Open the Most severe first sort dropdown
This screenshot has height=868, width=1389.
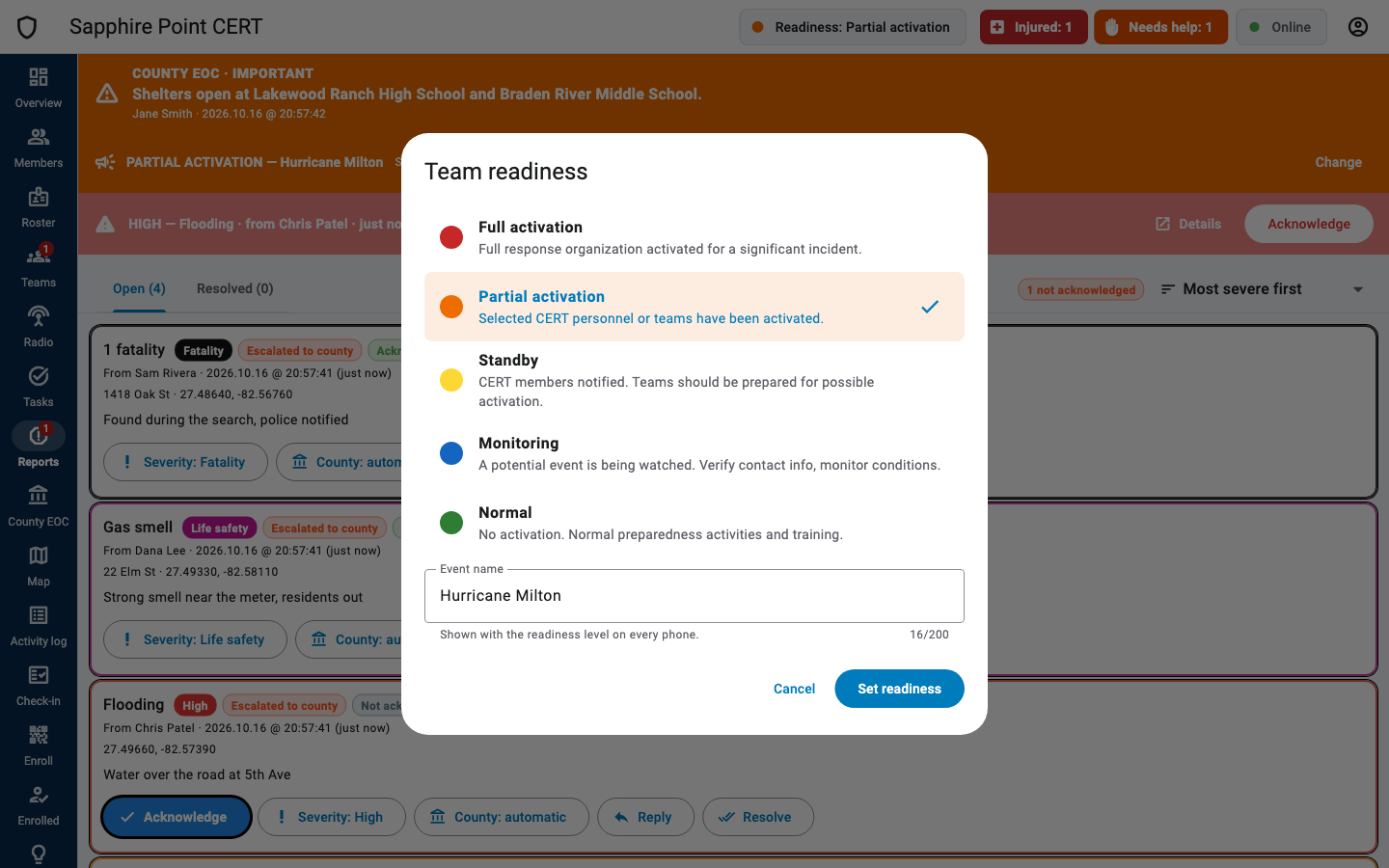pos(1263,289)
